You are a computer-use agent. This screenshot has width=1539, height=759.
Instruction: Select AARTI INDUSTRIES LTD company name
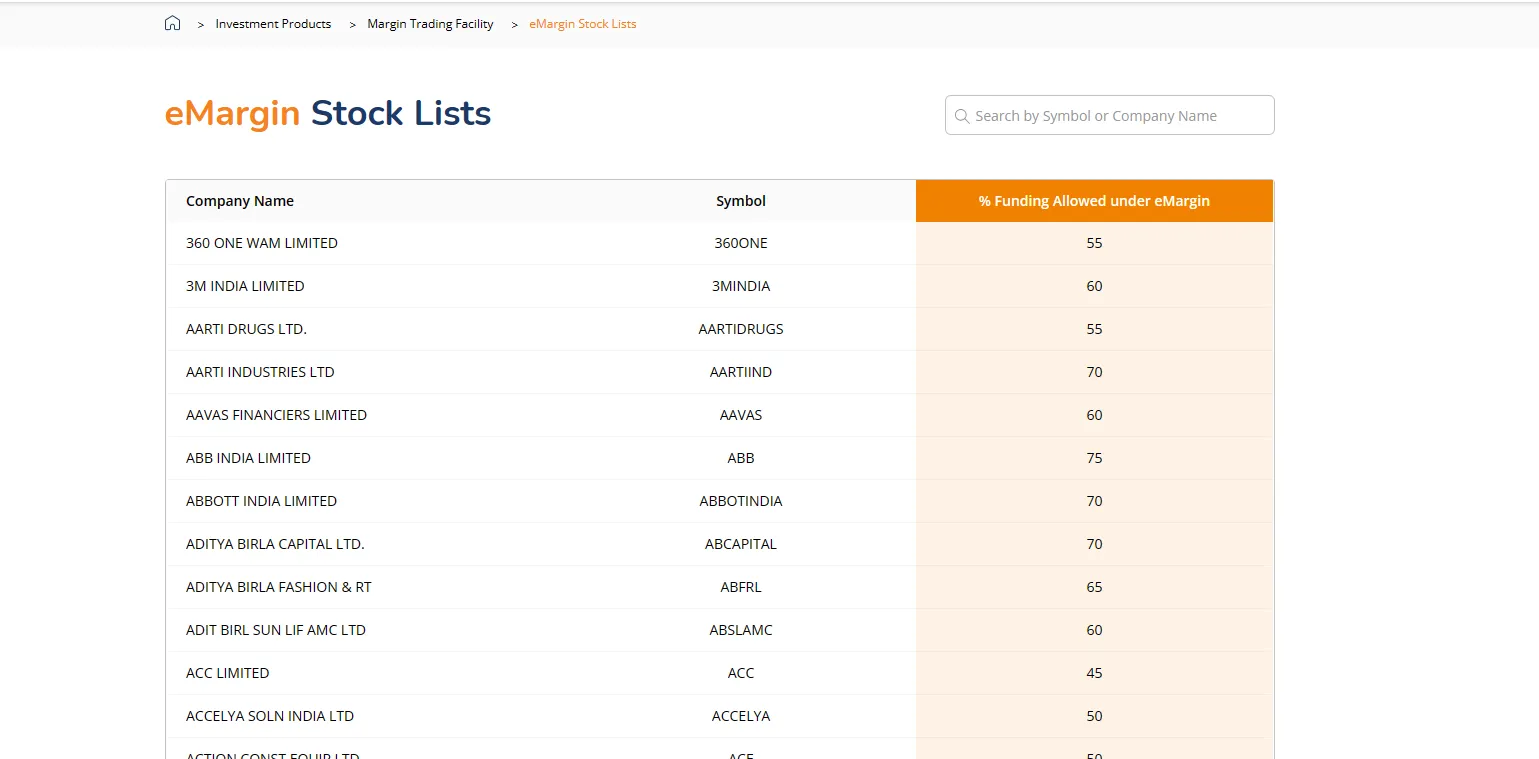click(x=260, y=372)
